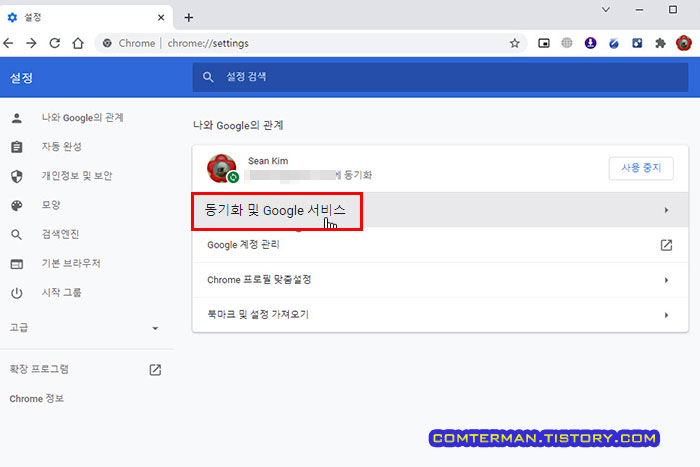Click the address bar showing chrome://settings

point(311,43)
